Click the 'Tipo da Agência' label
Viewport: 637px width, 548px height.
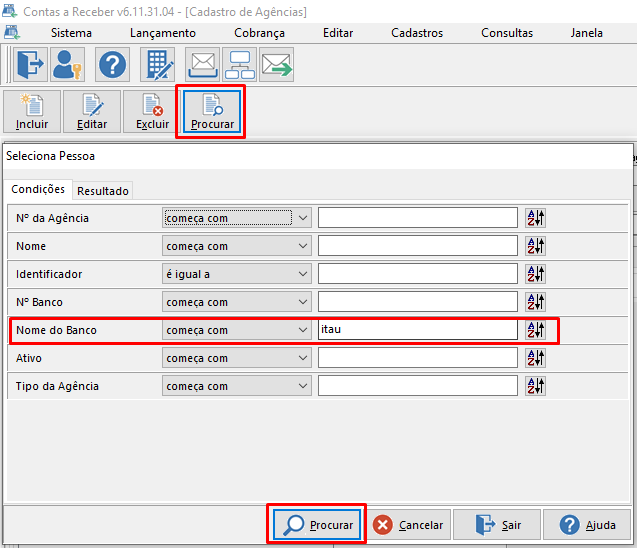point(57,386)
